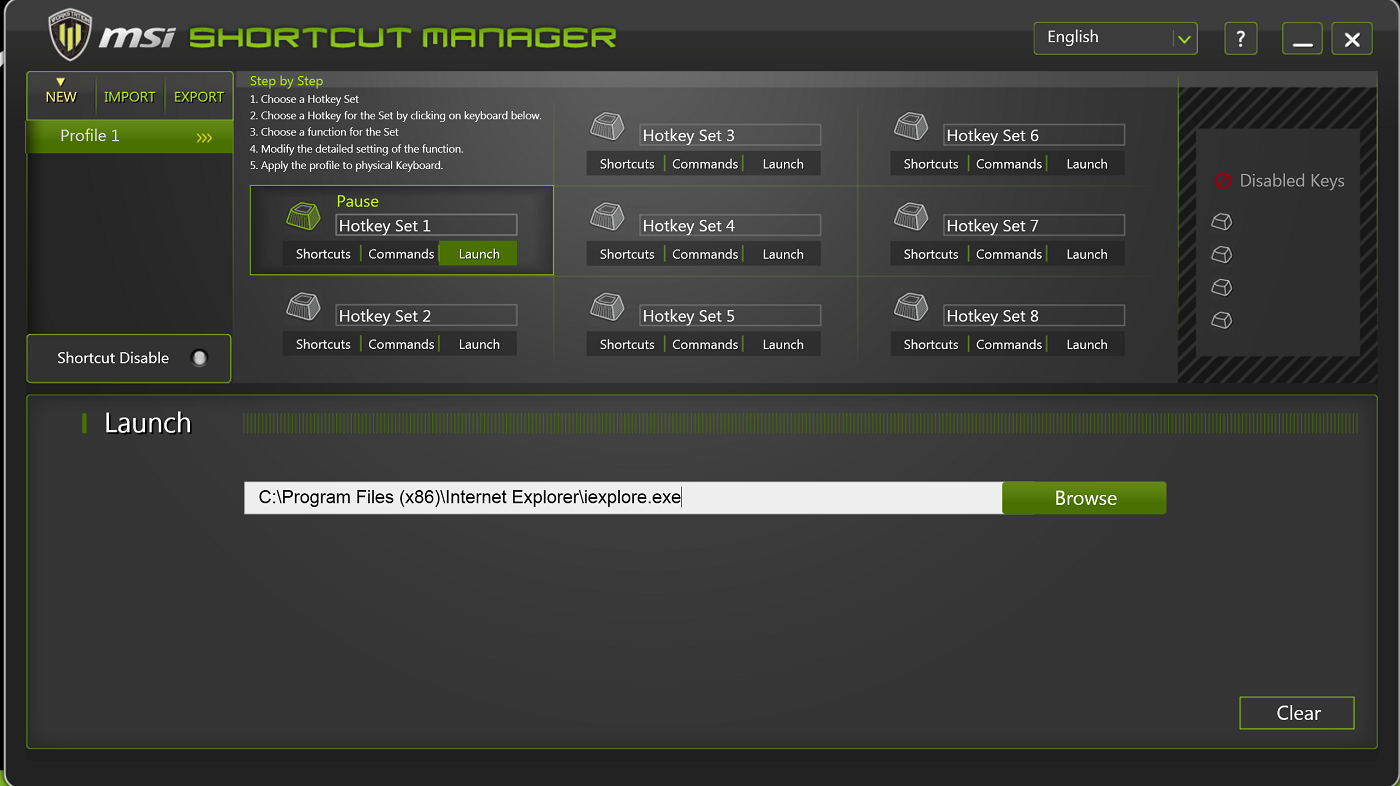The image size is (1400, 786).
Task: Open Launch tab for Hotkey Set 8
Action: point(1087,344)
